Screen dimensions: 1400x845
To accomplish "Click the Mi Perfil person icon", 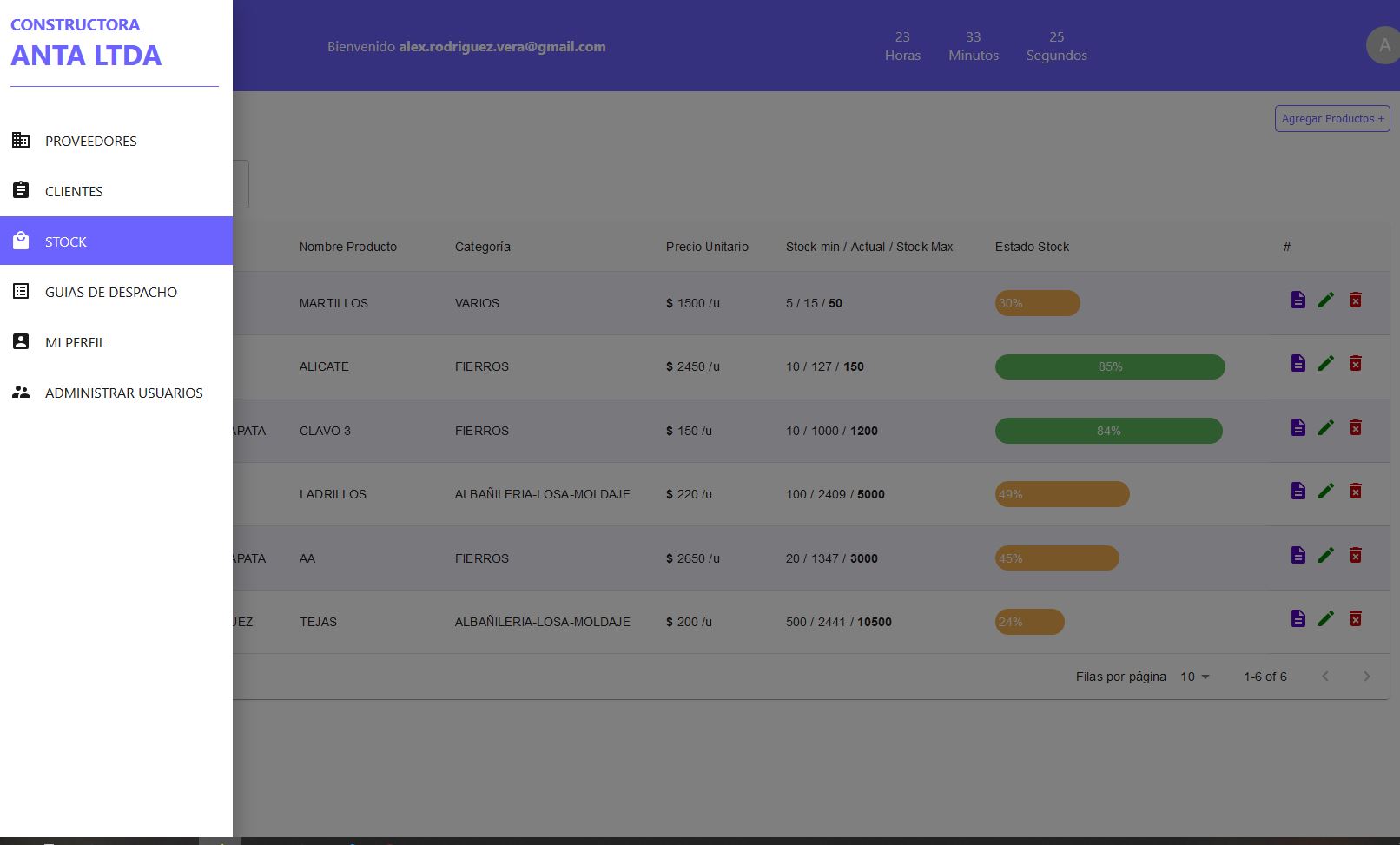I will (21, 341).
